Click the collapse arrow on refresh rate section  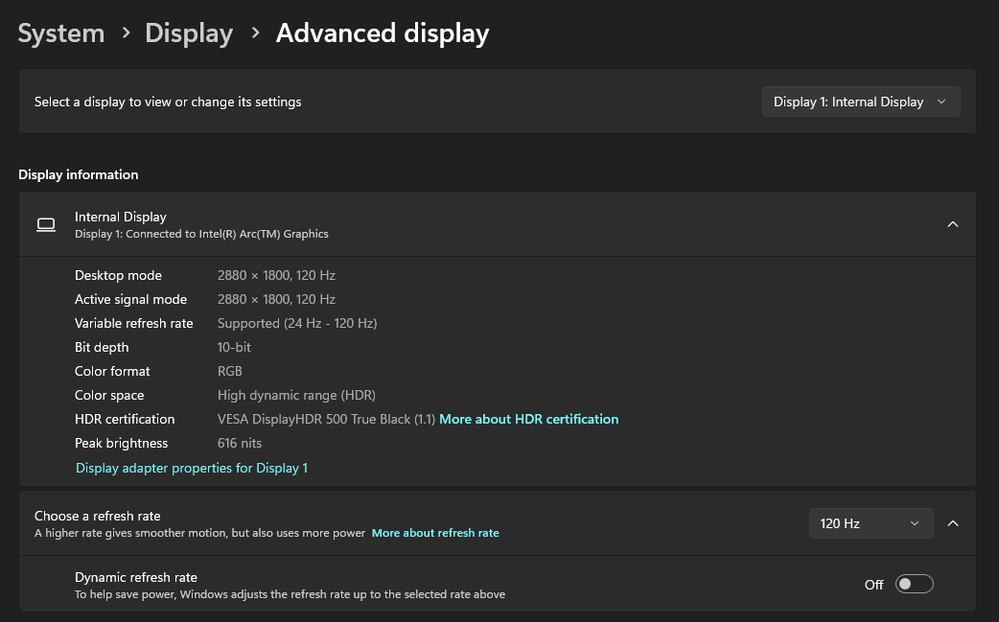click(952, 523)
